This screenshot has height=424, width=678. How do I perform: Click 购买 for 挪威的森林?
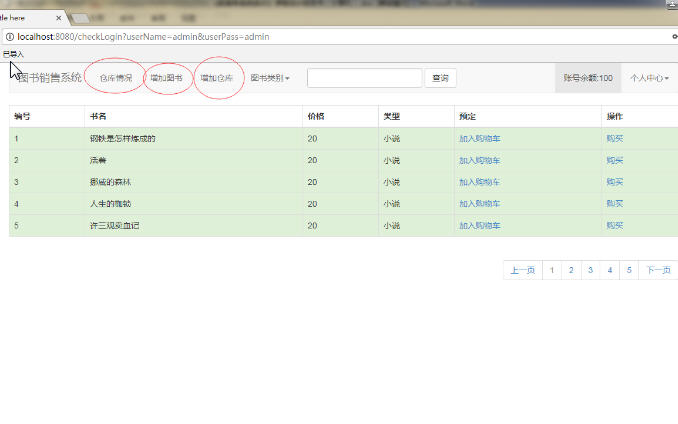pyautogui.click(x=614, y=182)
